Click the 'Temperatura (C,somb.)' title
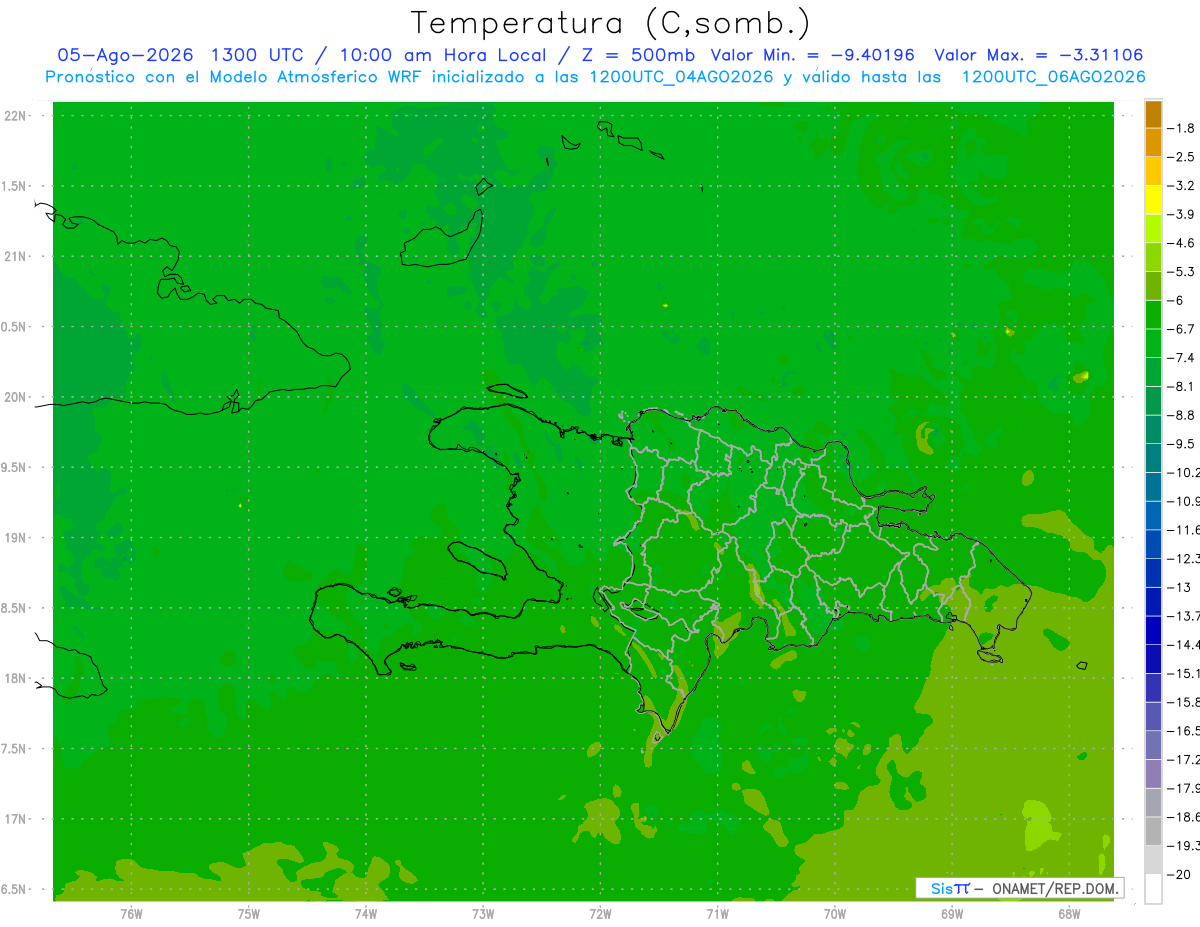1200x927 pixels. pyautogui.click(x=611, y=23)
